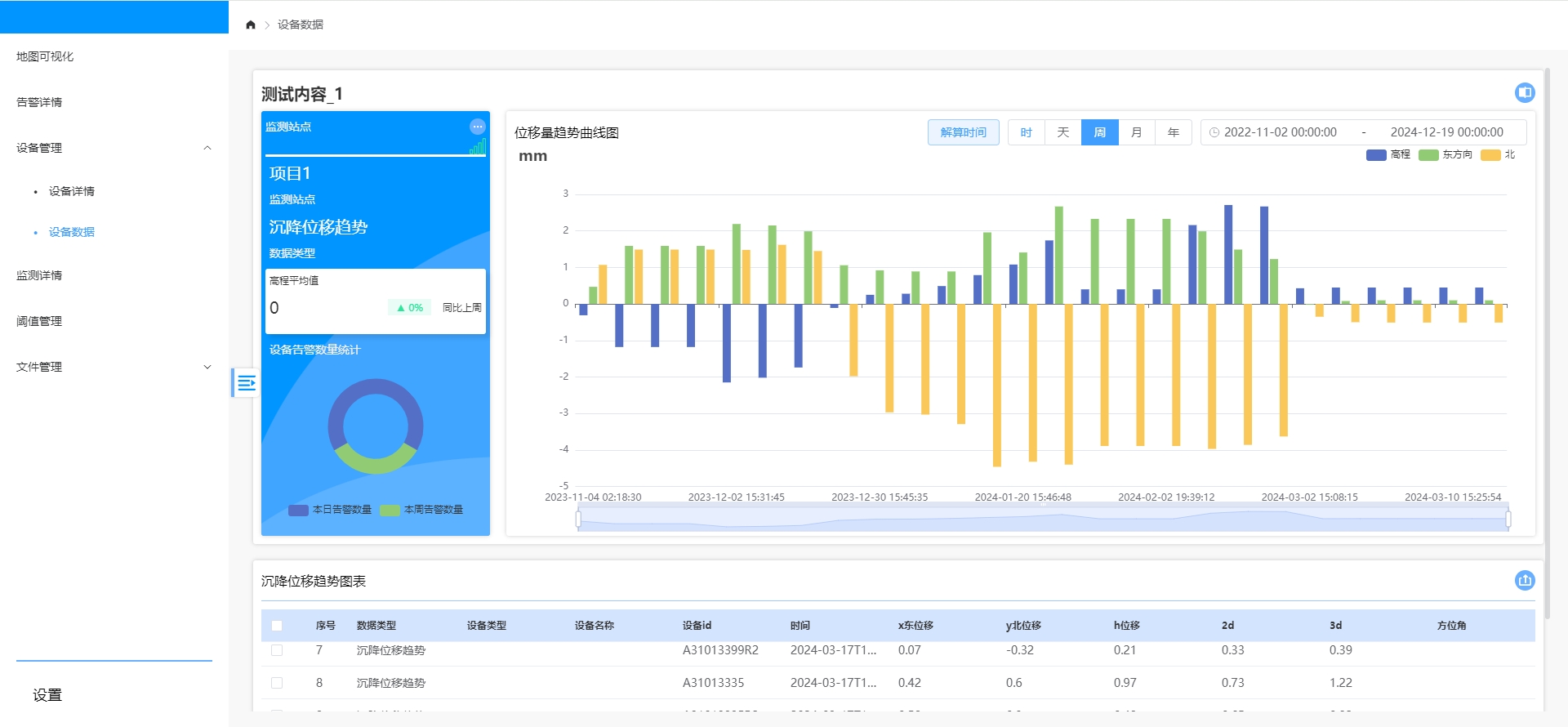Click the x东位移 column header
The height and width of the screenshot is (727, 1568).
pos(916,626)
